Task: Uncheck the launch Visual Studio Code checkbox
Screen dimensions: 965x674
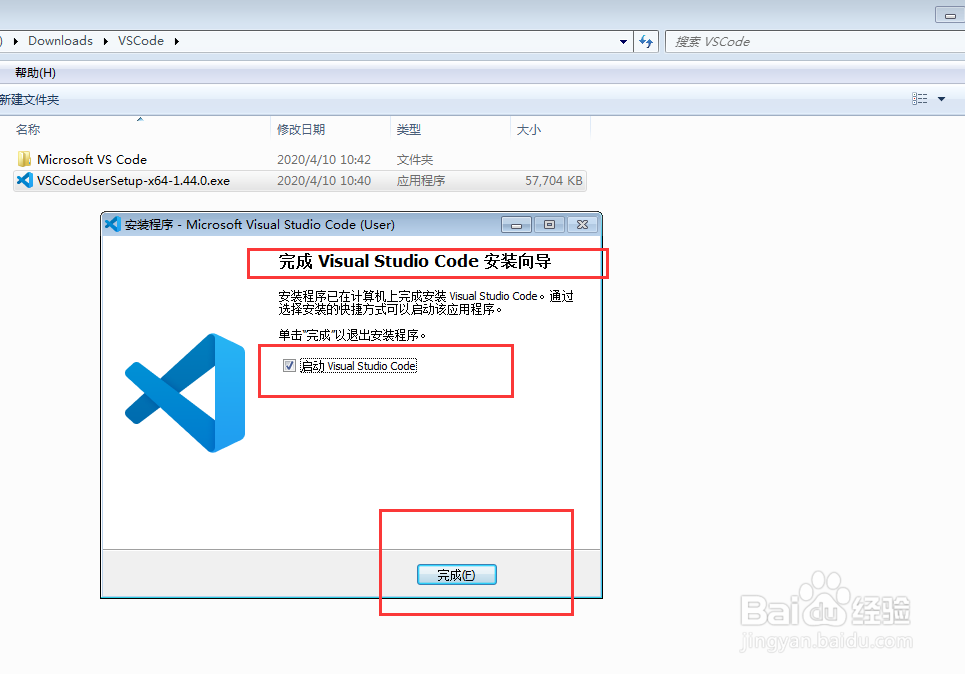Action: coord(289,366)
